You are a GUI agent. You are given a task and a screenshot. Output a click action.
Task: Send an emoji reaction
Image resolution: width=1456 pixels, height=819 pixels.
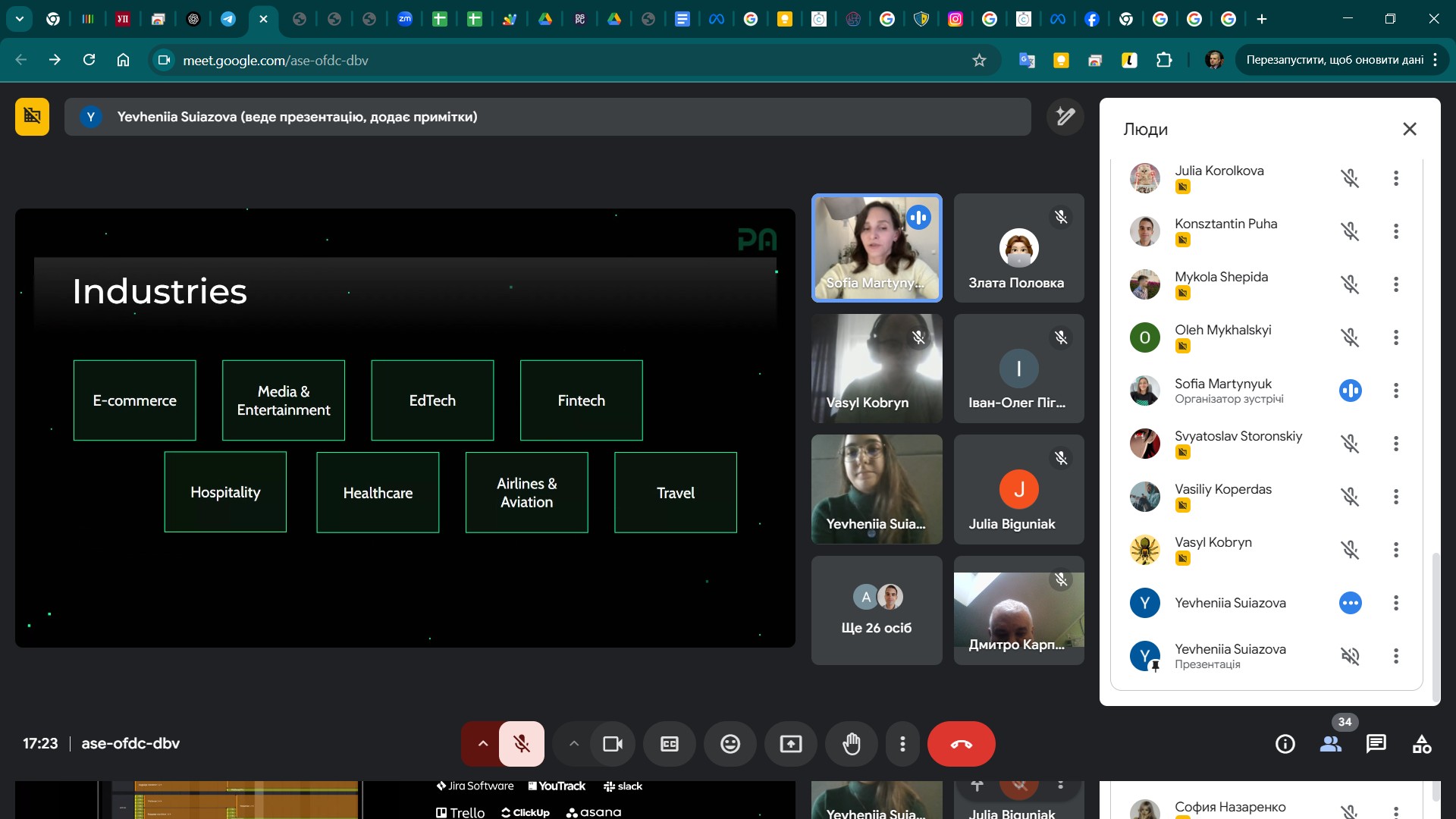coord(730,744)
